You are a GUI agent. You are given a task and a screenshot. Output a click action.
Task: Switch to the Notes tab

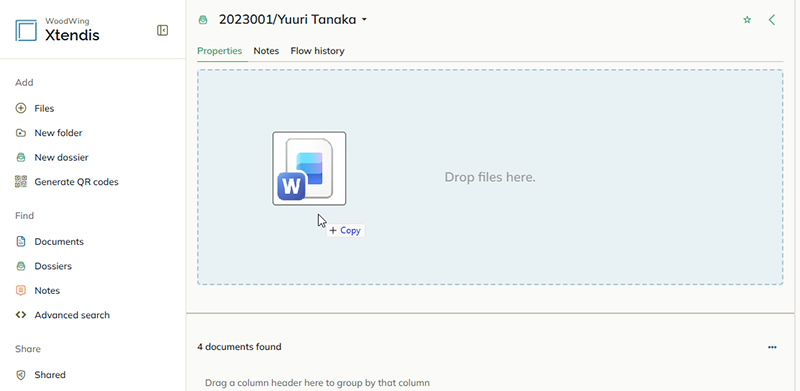(266, 51)
